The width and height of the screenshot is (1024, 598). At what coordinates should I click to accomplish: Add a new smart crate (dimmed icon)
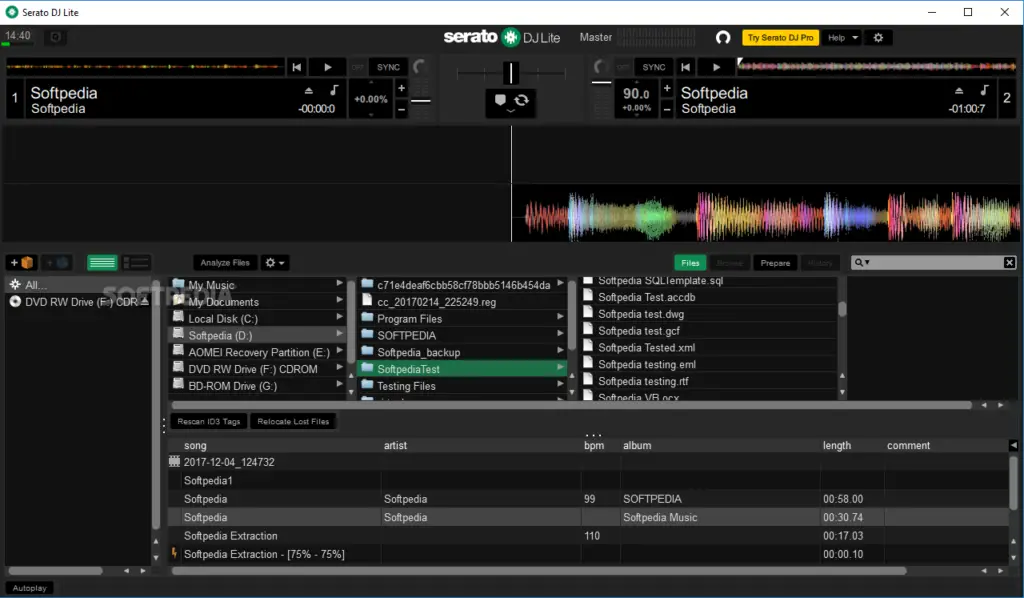57,262
